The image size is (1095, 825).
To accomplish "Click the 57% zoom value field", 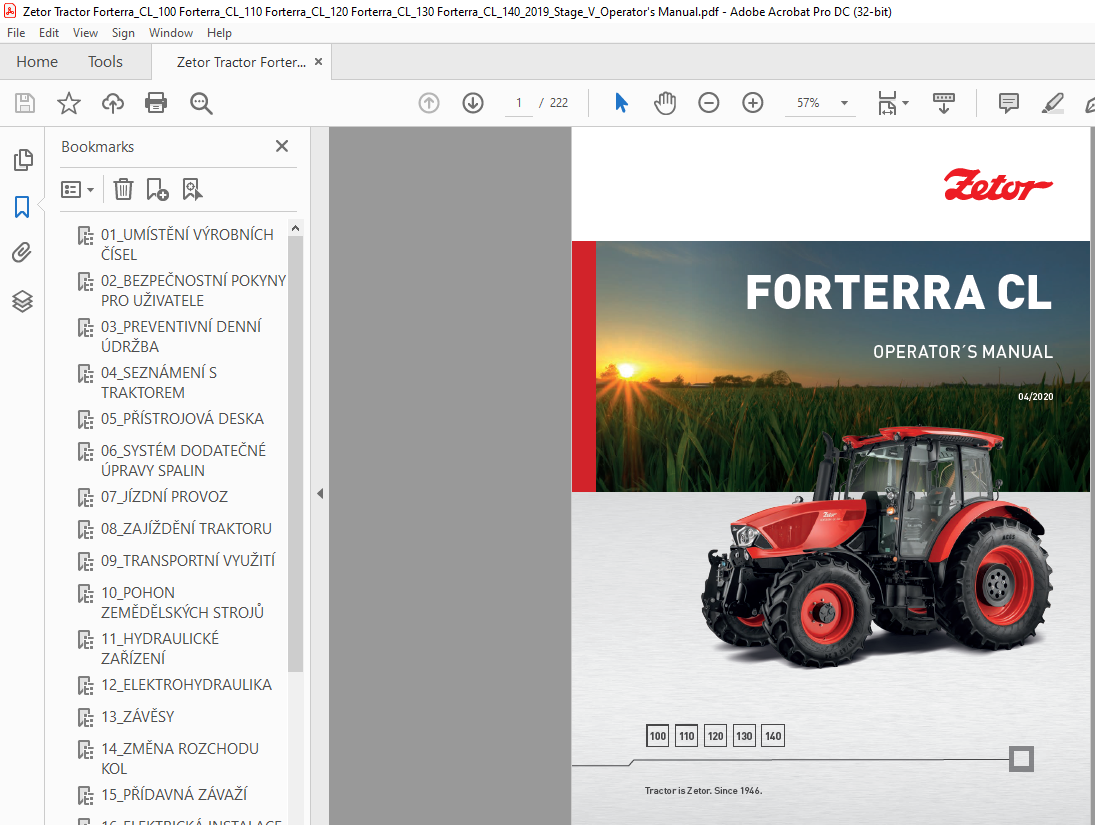I will 808,103.
